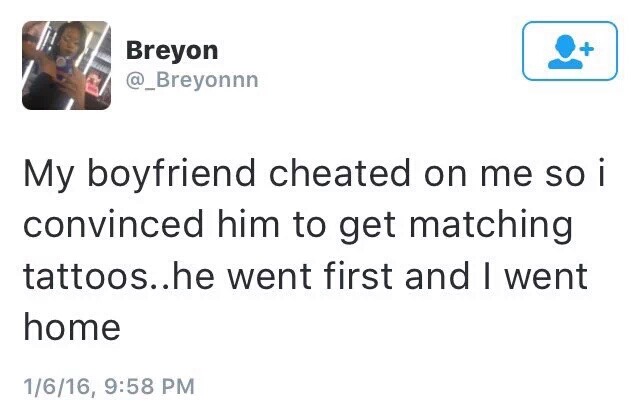This screenshot has height=404, width=638.
Task: Click the person silhouette in the follow button
Action: (x=565, y=52)
